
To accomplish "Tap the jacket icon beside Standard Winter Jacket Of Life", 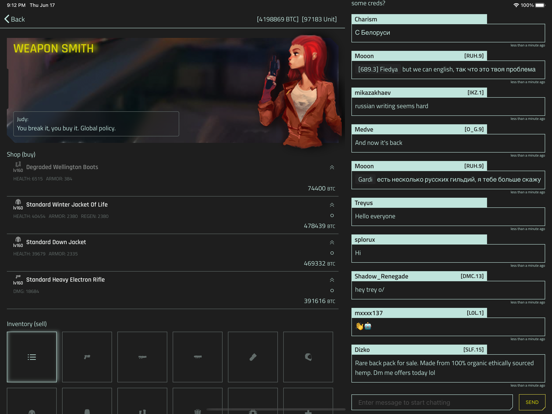I will [18, 202].
